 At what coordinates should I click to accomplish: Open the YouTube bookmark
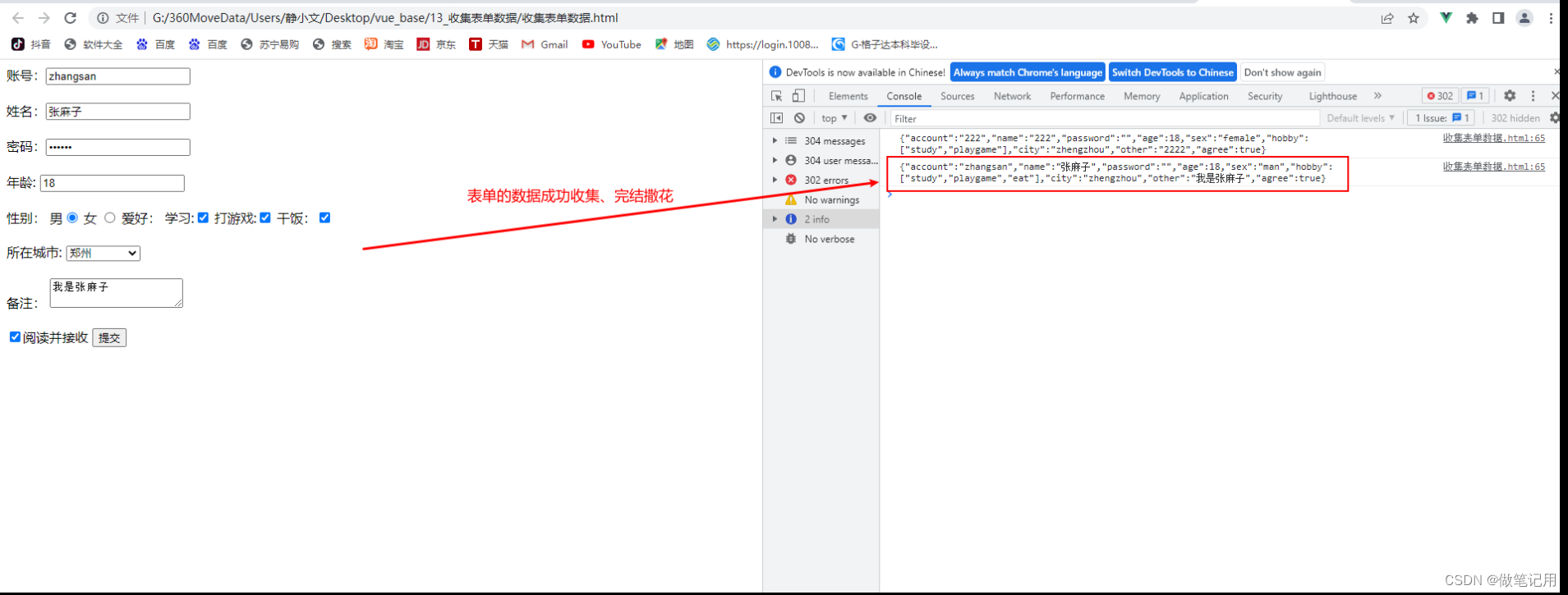click(x=611, y=44)
